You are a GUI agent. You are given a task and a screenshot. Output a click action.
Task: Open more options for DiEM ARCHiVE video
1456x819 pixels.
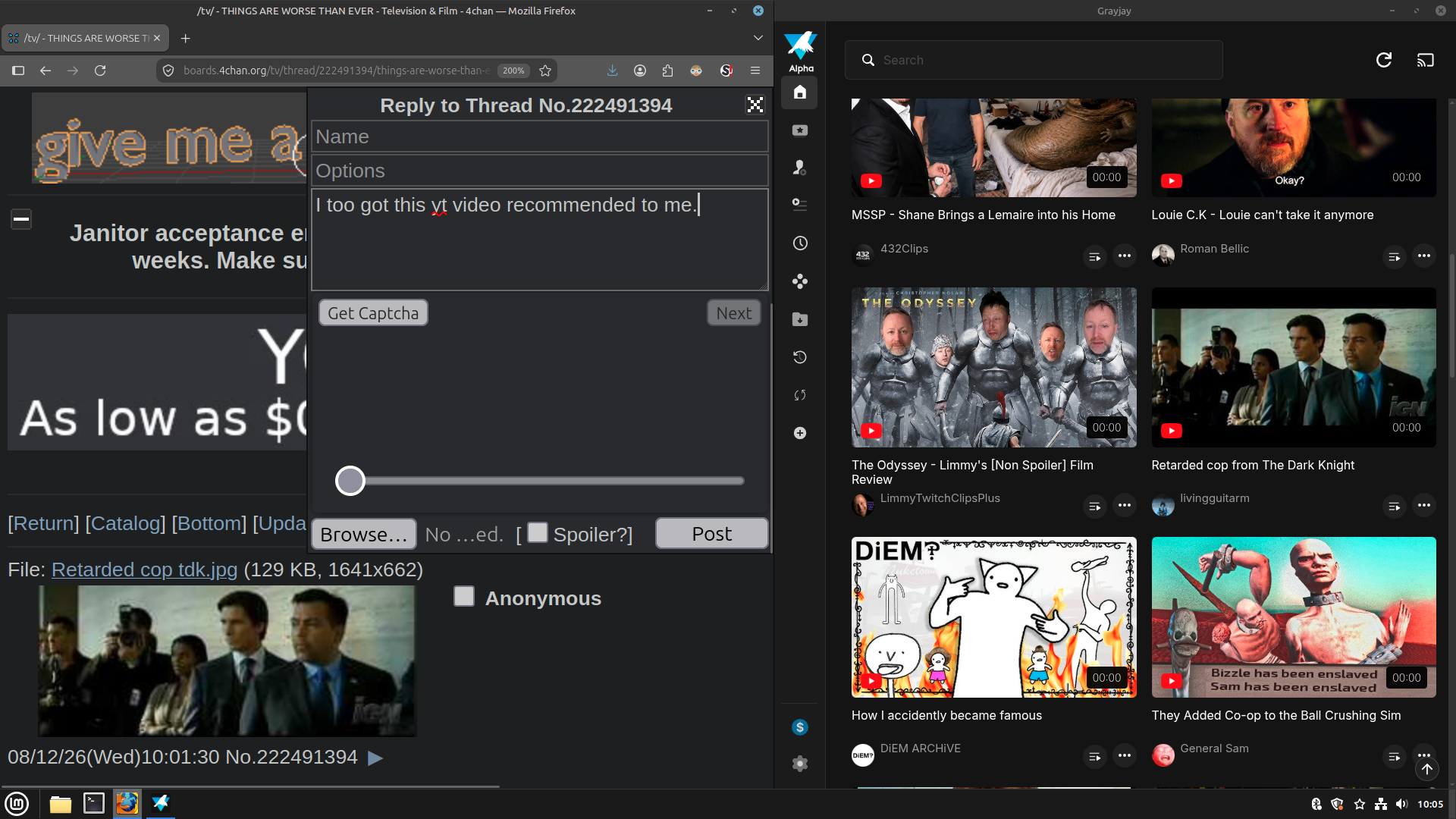[1125, 755]
